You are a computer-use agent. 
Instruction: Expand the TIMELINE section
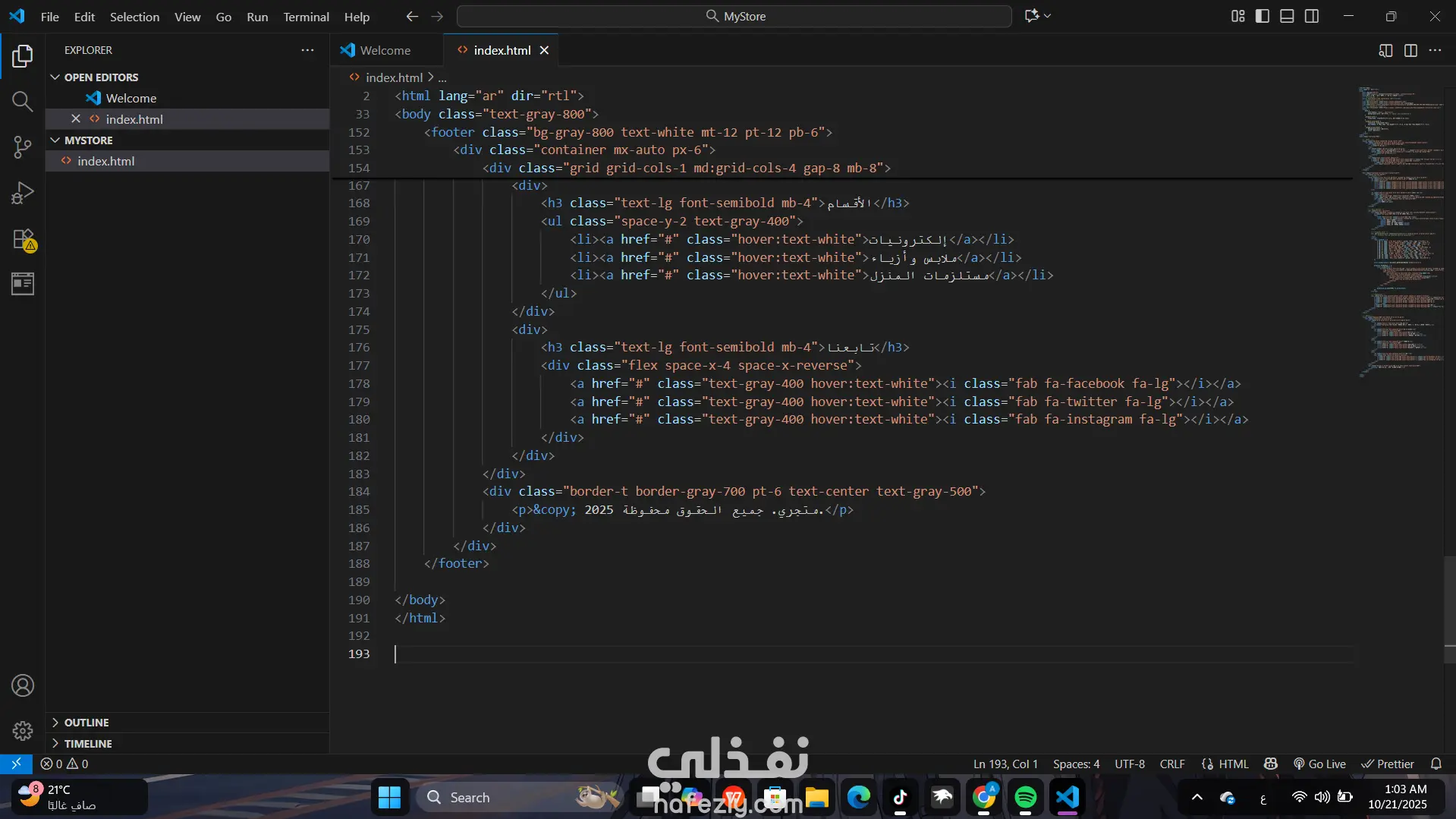88,744
